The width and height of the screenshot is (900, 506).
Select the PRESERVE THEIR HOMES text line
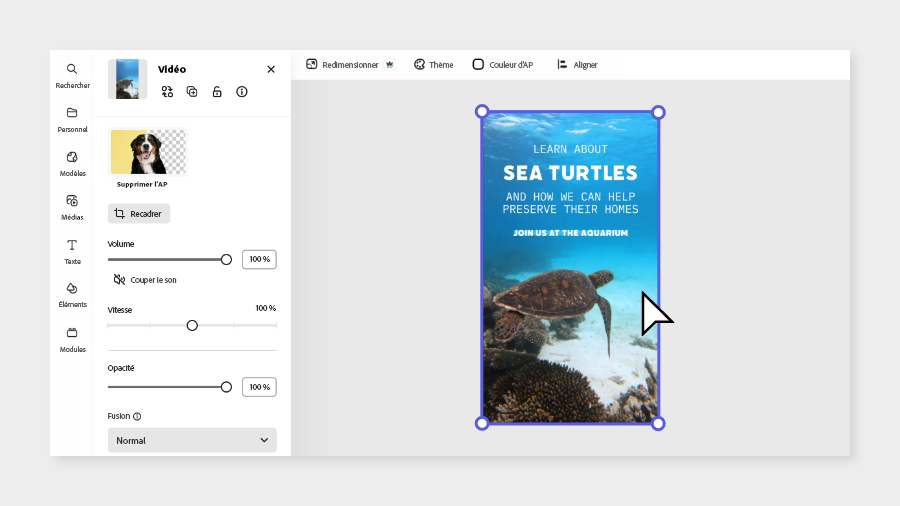click(571, 209)
